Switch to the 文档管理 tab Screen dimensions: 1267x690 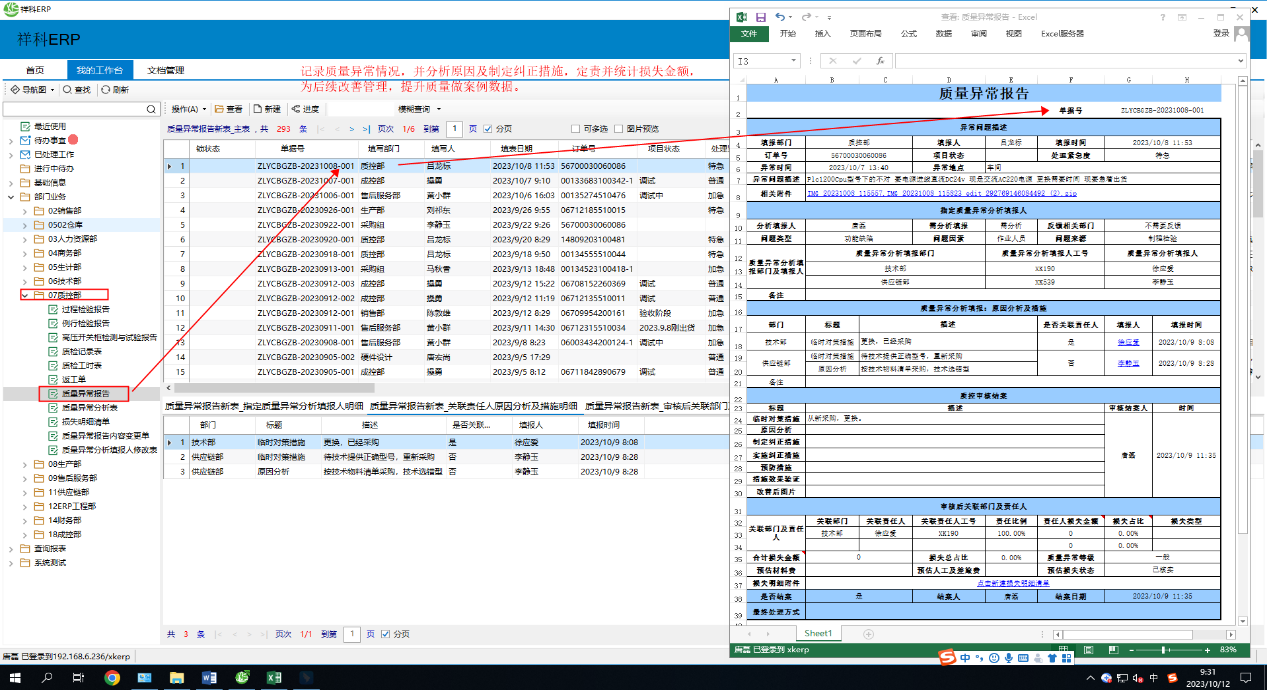click(x=165, y=70)
